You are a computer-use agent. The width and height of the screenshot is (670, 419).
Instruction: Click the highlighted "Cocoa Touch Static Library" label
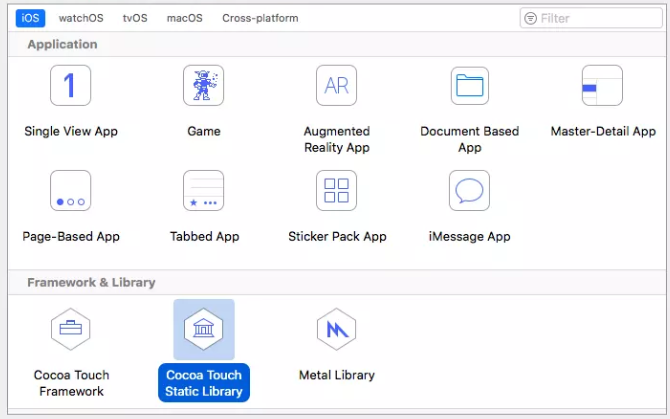204,383
